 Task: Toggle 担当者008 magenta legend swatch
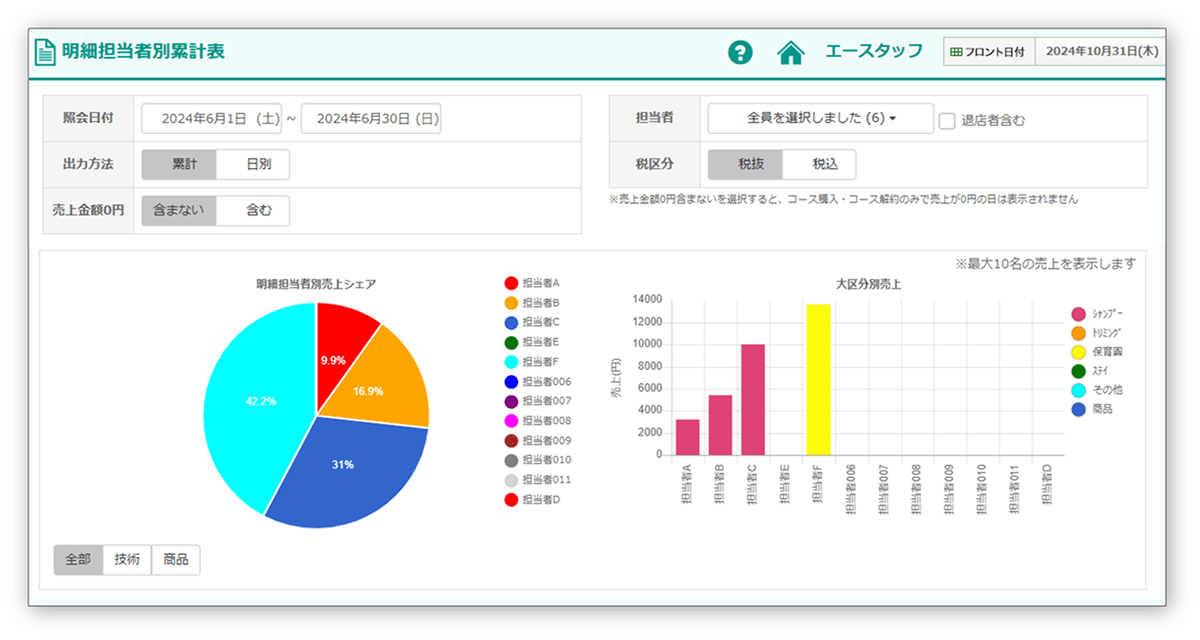click(x=511, y=421)
